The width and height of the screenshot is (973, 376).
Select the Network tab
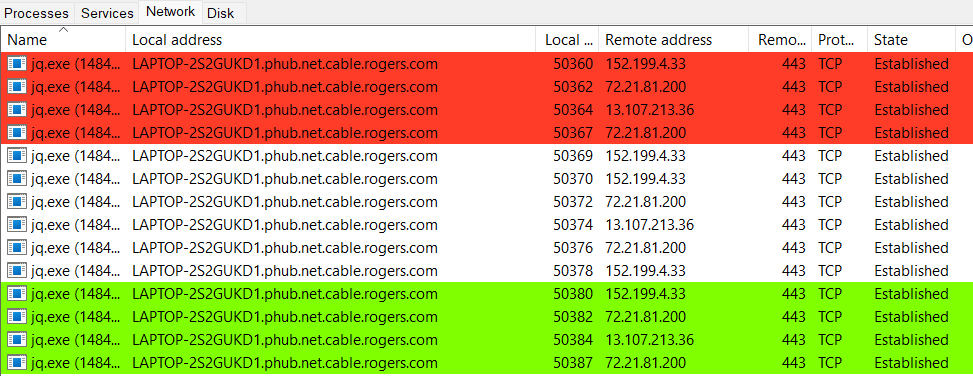tap(171, 11)
